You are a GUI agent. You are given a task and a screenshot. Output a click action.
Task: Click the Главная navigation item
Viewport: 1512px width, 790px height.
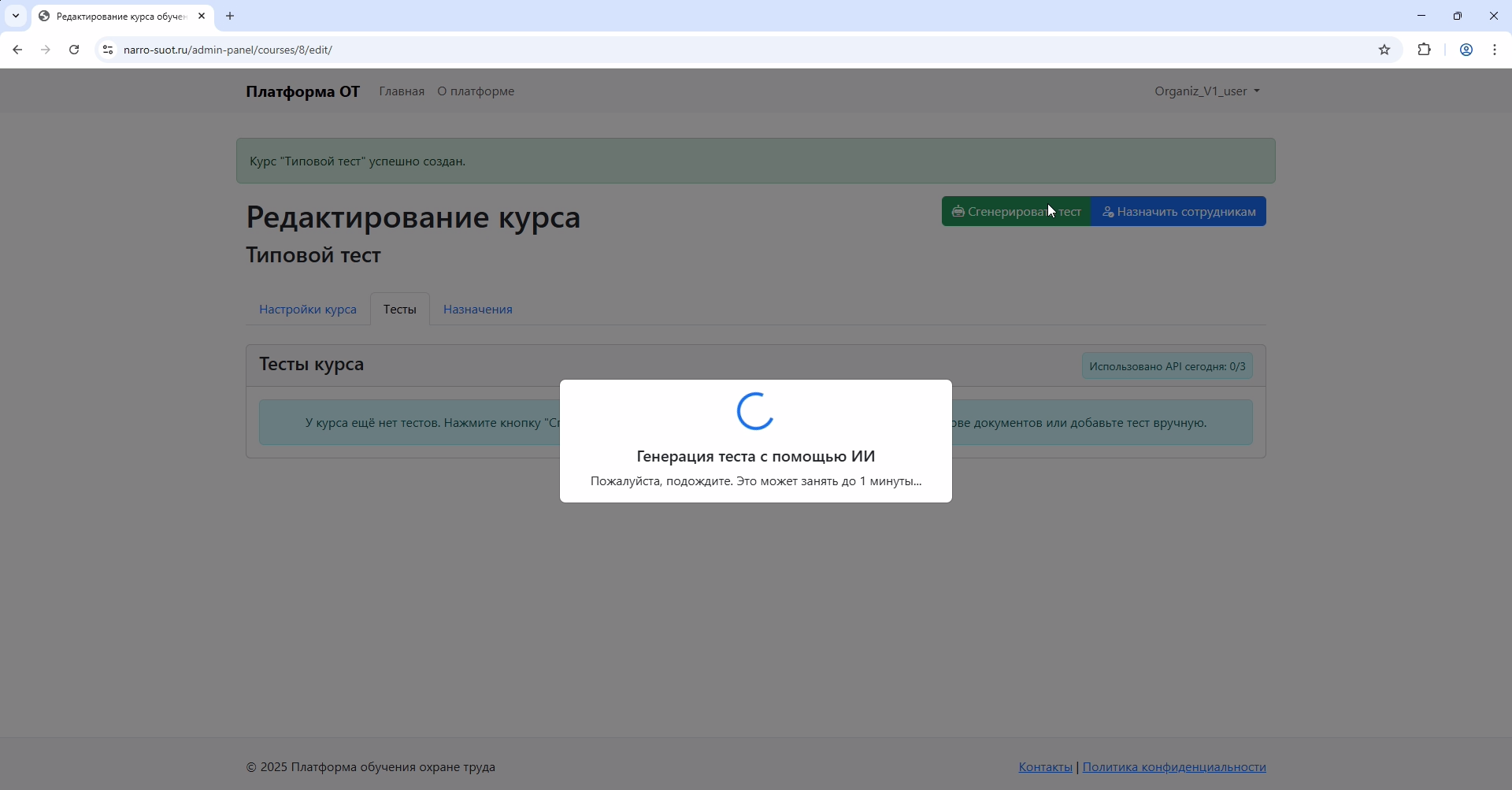point(402,91)
